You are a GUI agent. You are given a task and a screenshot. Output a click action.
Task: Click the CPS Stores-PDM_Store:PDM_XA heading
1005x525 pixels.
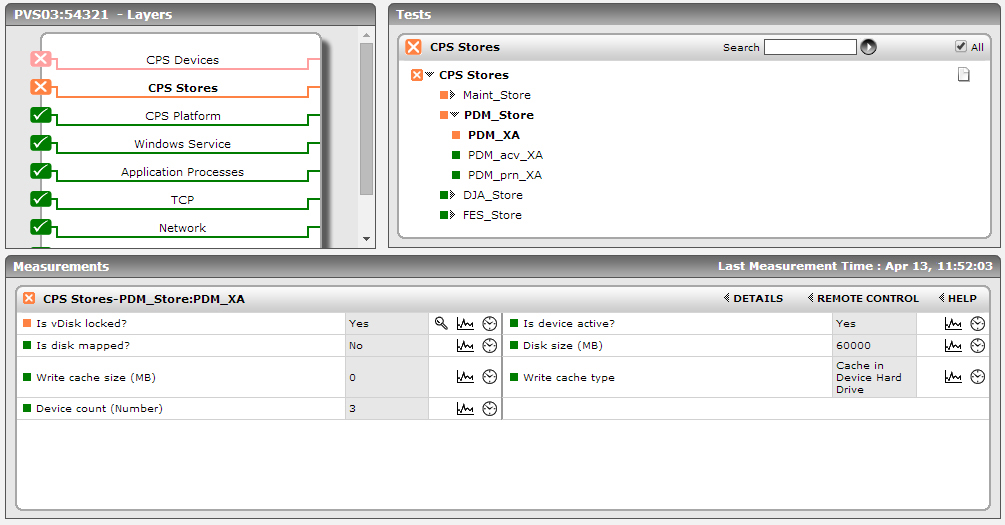point(144,299)
